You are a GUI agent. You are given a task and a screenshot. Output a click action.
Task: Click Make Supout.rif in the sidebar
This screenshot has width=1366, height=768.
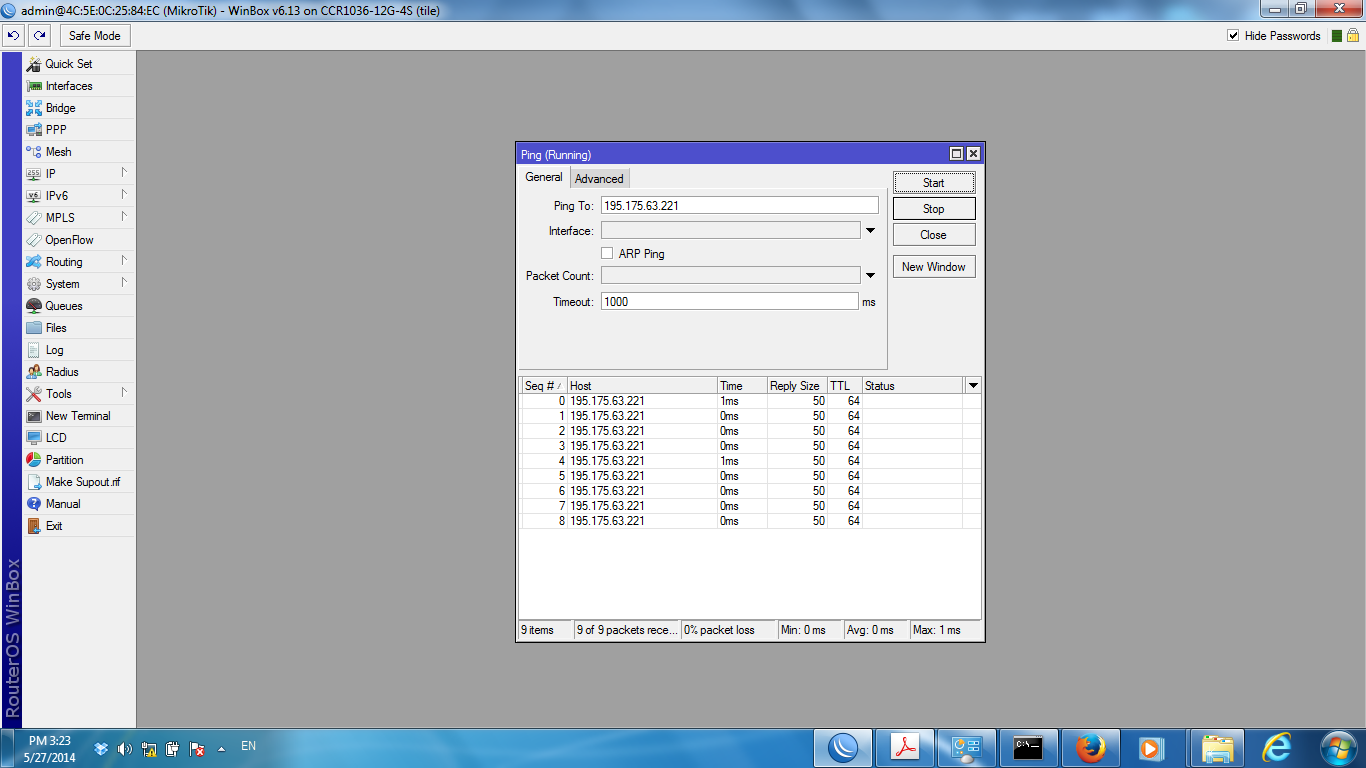pos(78,482)
